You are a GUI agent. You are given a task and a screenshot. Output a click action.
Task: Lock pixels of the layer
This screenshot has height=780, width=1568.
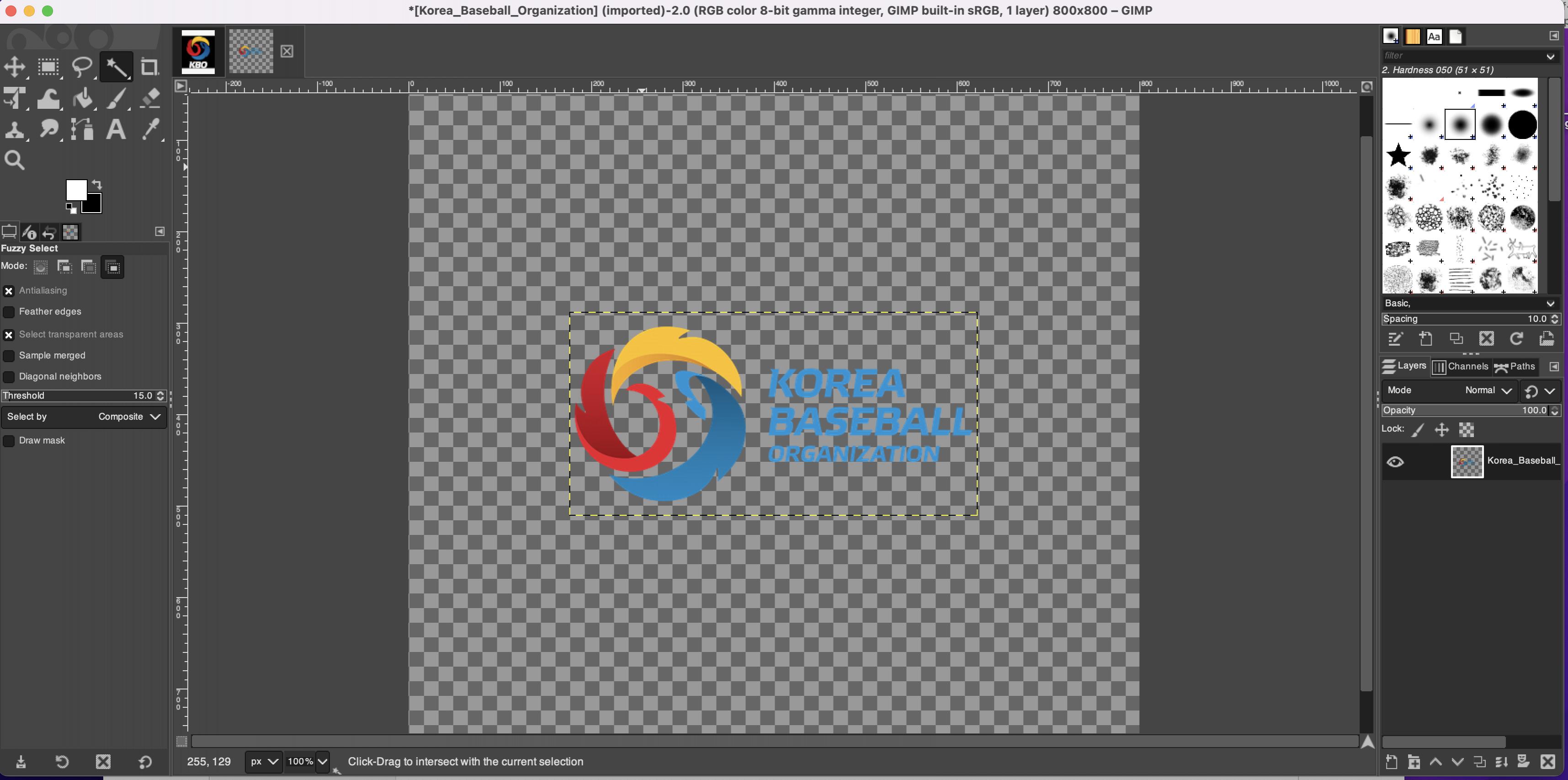click(x=1418, y=431)
